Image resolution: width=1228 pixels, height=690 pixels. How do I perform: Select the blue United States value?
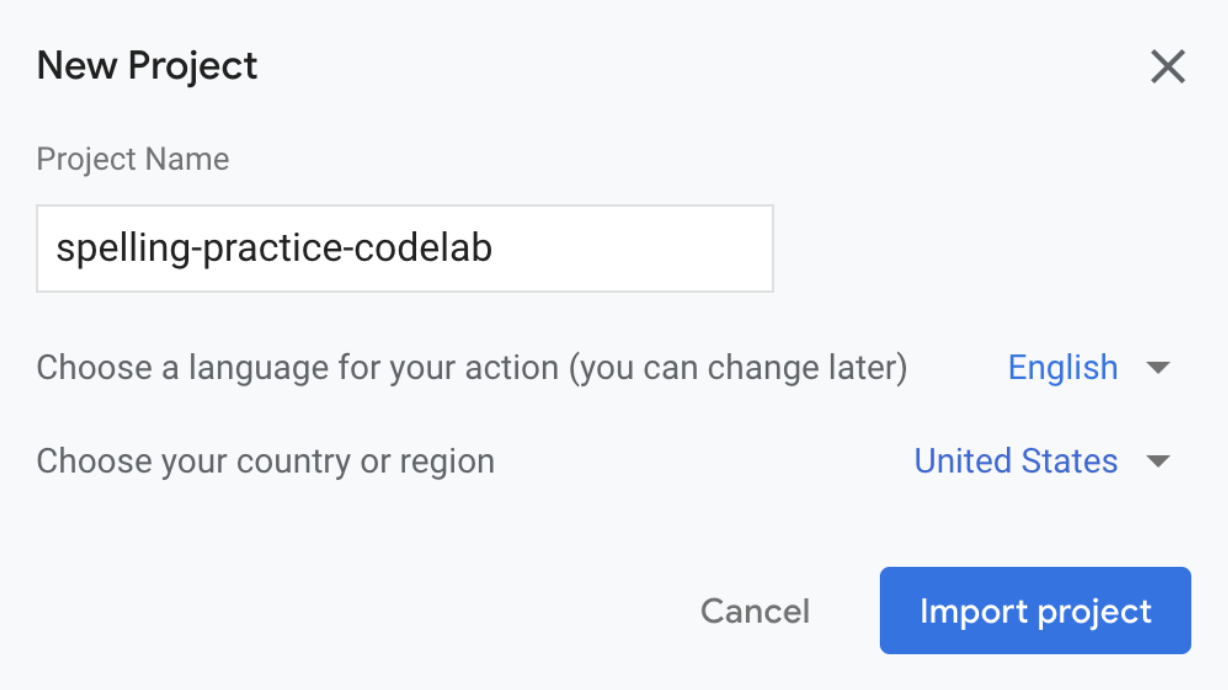1016,461
